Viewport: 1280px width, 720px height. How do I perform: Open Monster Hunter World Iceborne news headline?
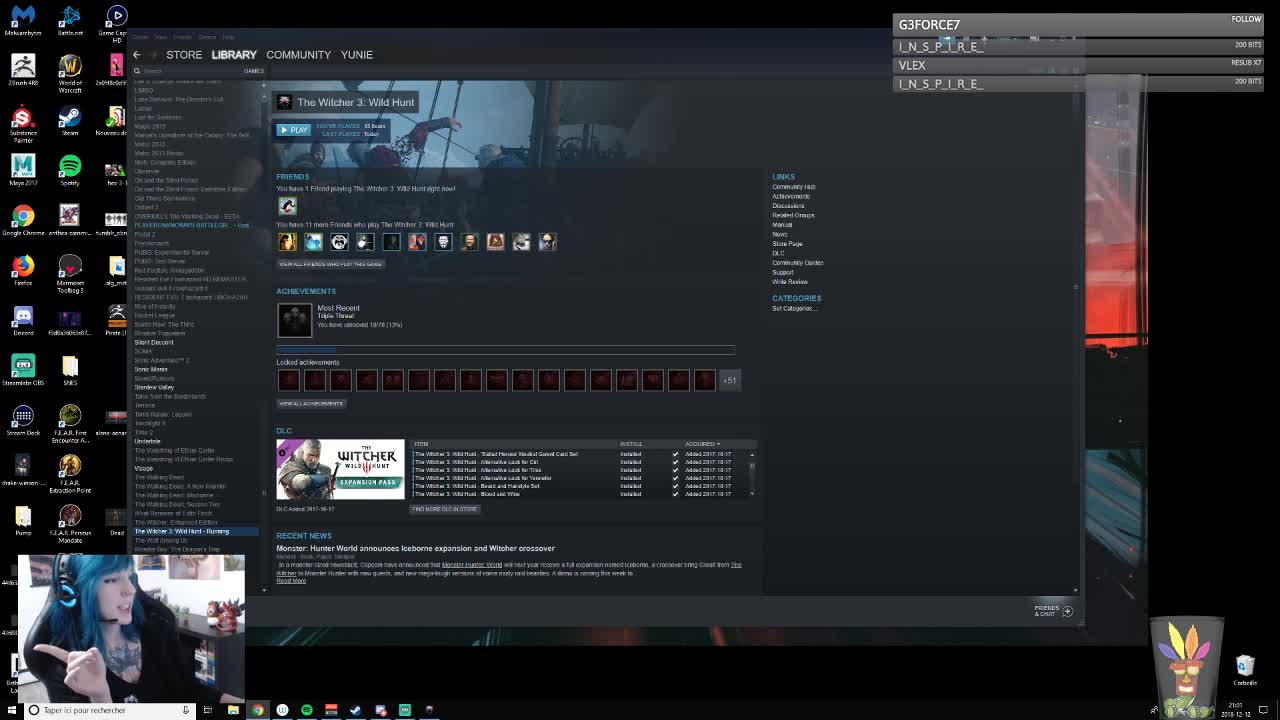[x=415, y=548]
